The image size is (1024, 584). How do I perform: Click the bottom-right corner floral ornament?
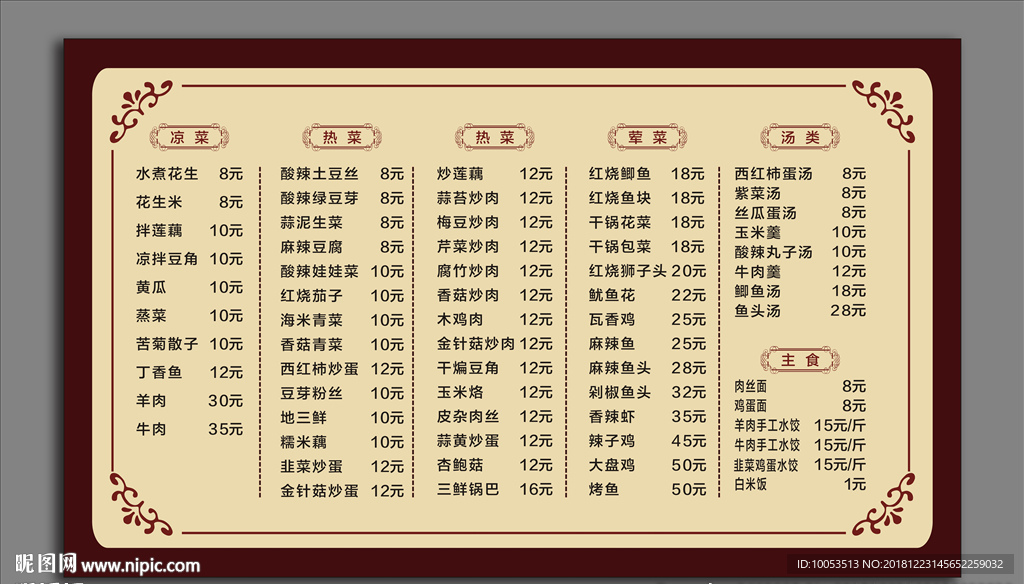[x=884, y=502]
